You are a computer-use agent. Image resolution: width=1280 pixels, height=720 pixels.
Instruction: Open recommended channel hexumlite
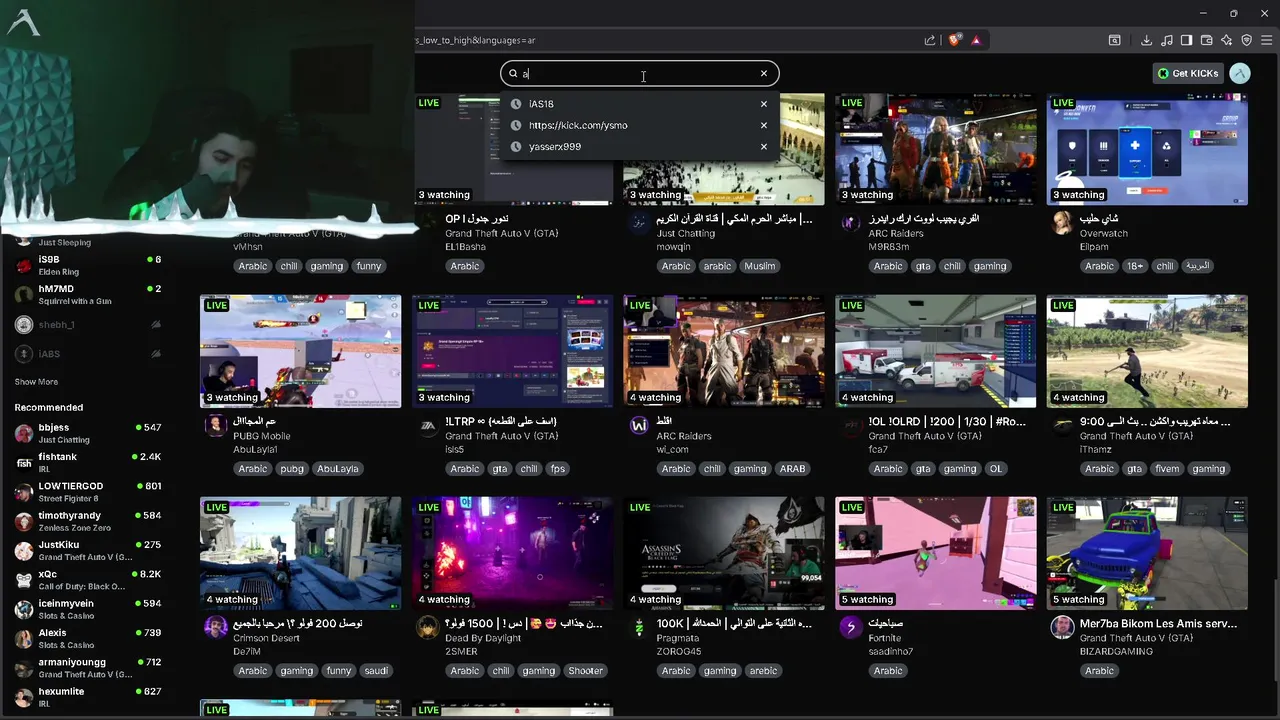point(88,697)
